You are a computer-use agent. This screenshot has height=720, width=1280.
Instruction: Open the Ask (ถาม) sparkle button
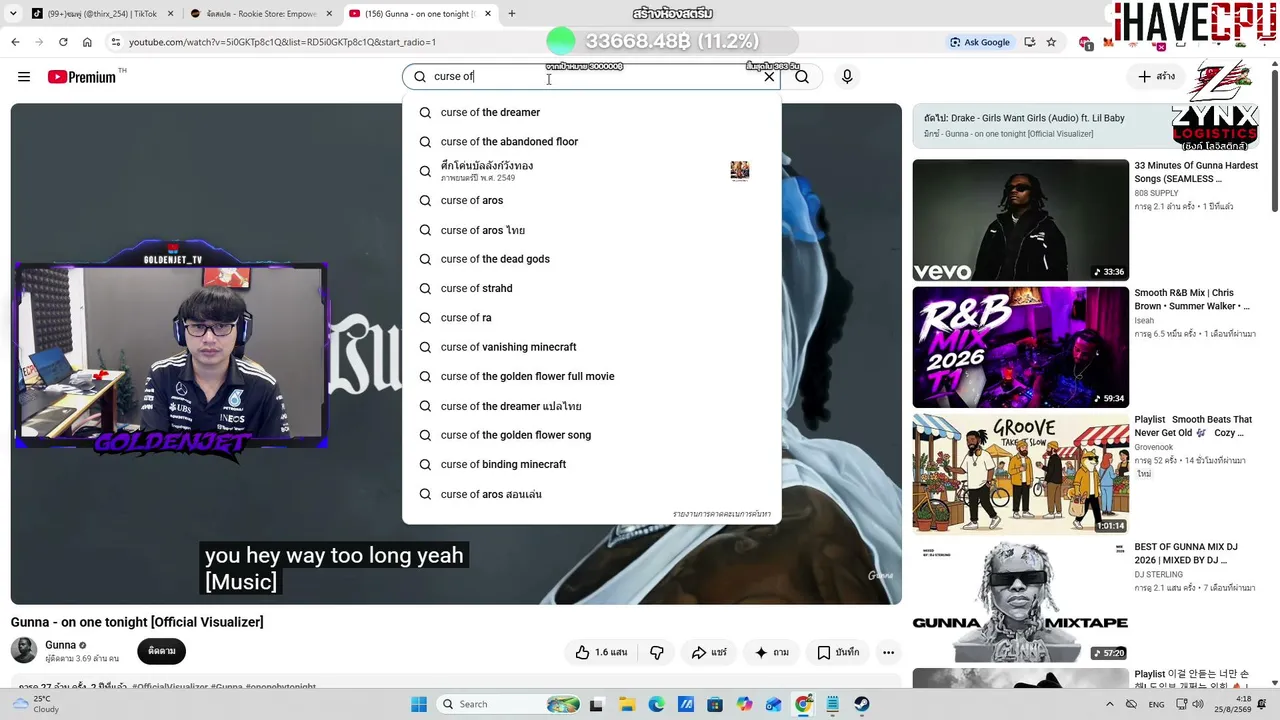[771, 652]
